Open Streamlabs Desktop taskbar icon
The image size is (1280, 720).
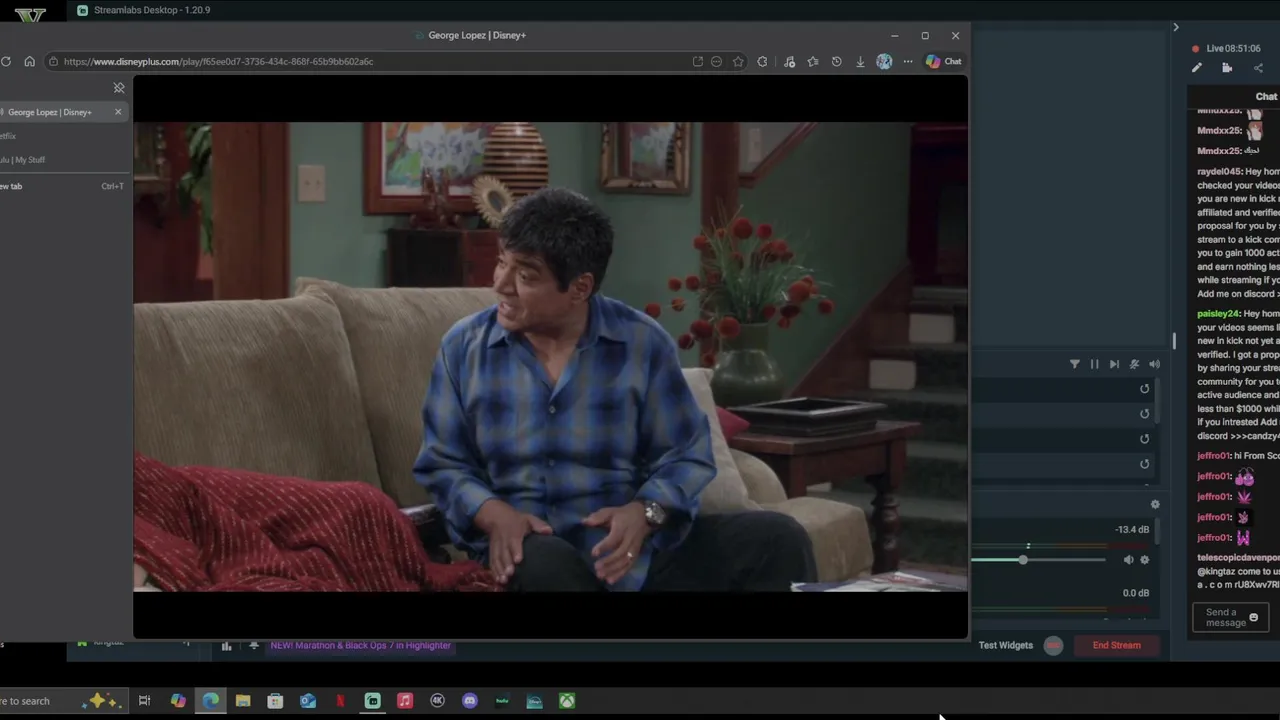[x=373, y=701]
